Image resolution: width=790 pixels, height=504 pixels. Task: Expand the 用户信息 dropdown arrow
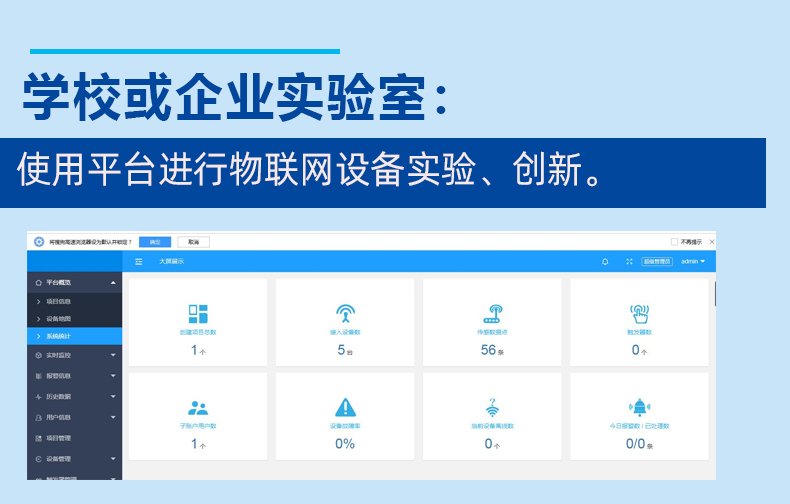pos(113,417)
